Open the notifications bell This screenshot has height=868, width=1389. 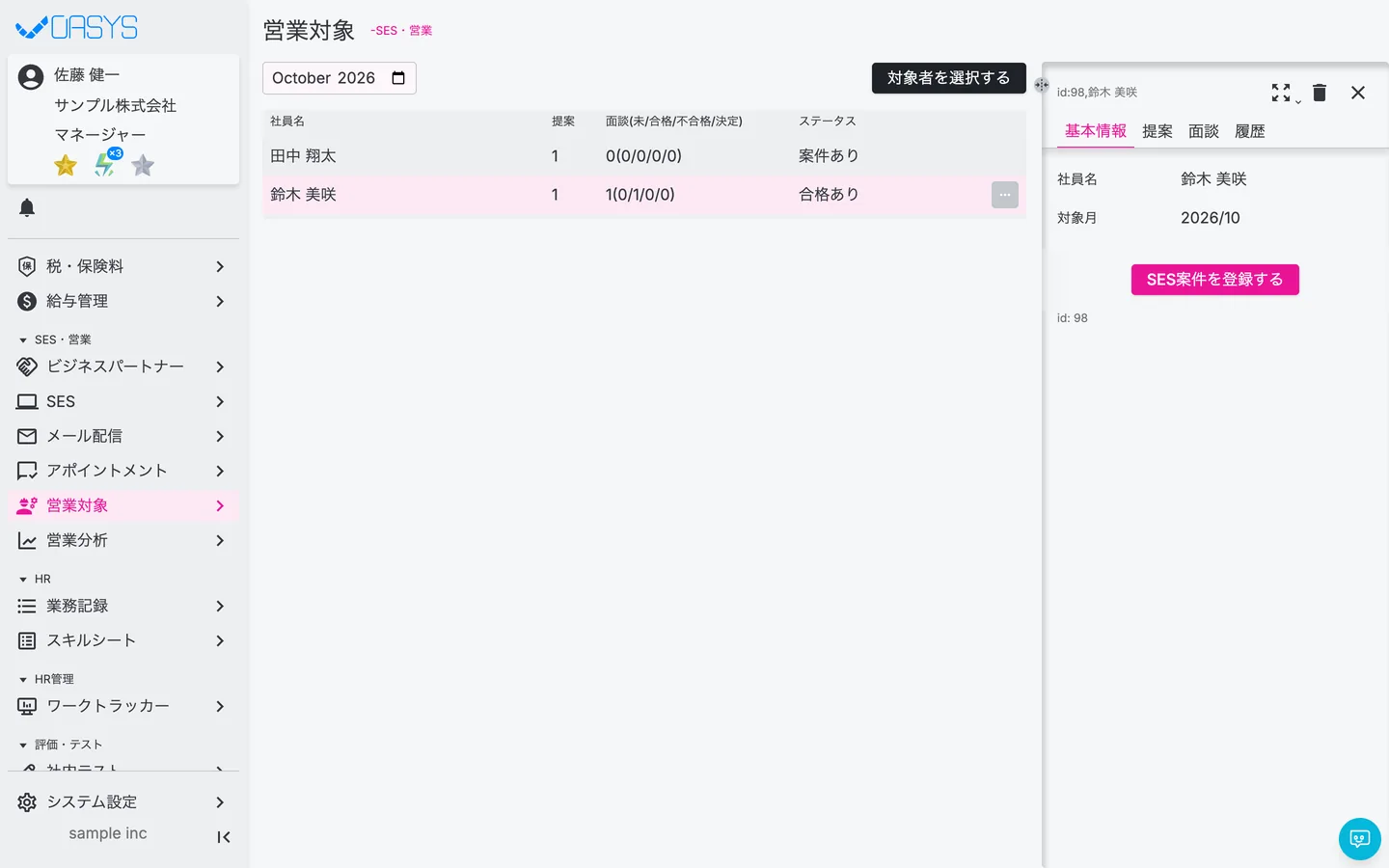27,207
